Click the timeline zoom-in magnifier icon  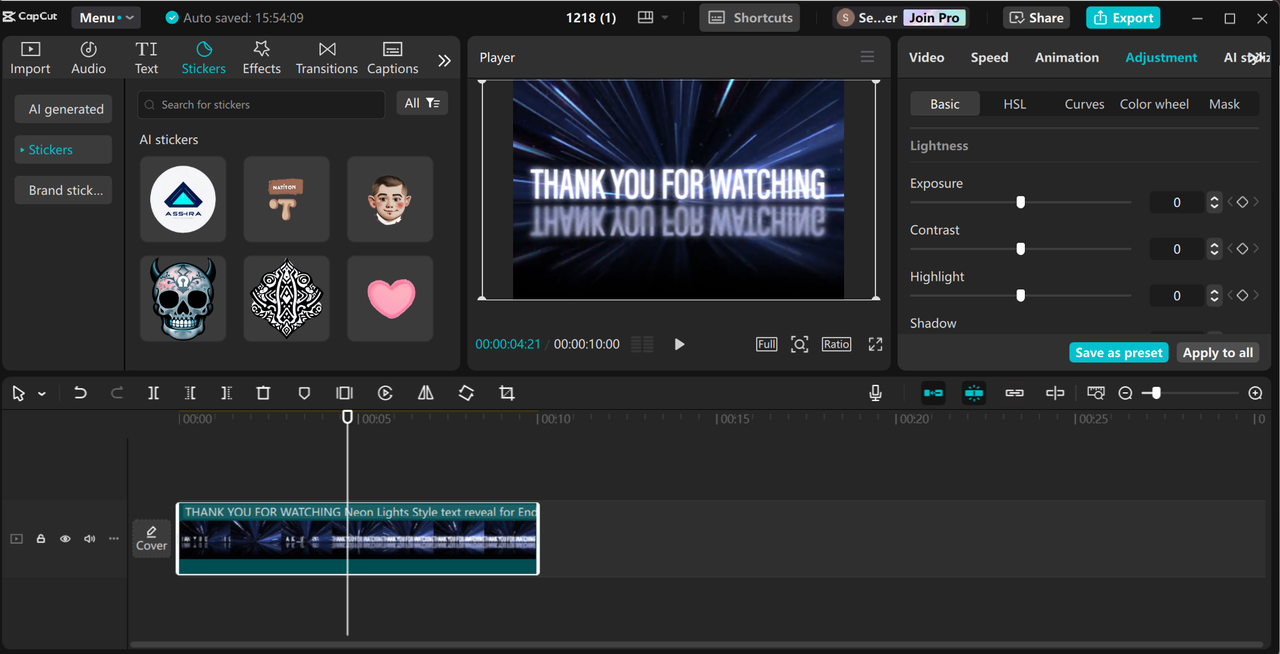(1256, 394)
